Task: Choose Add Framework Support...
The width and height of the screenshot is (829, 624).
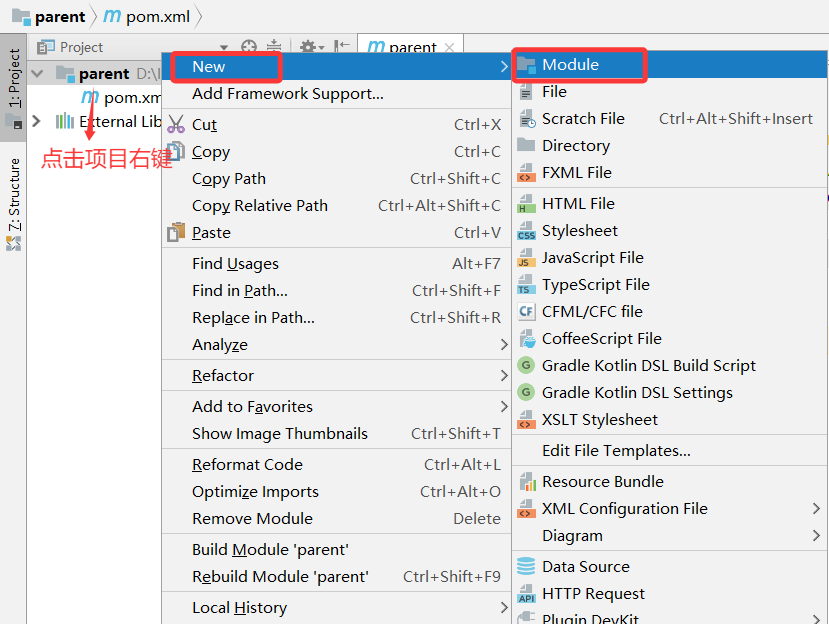Action: 336,94
